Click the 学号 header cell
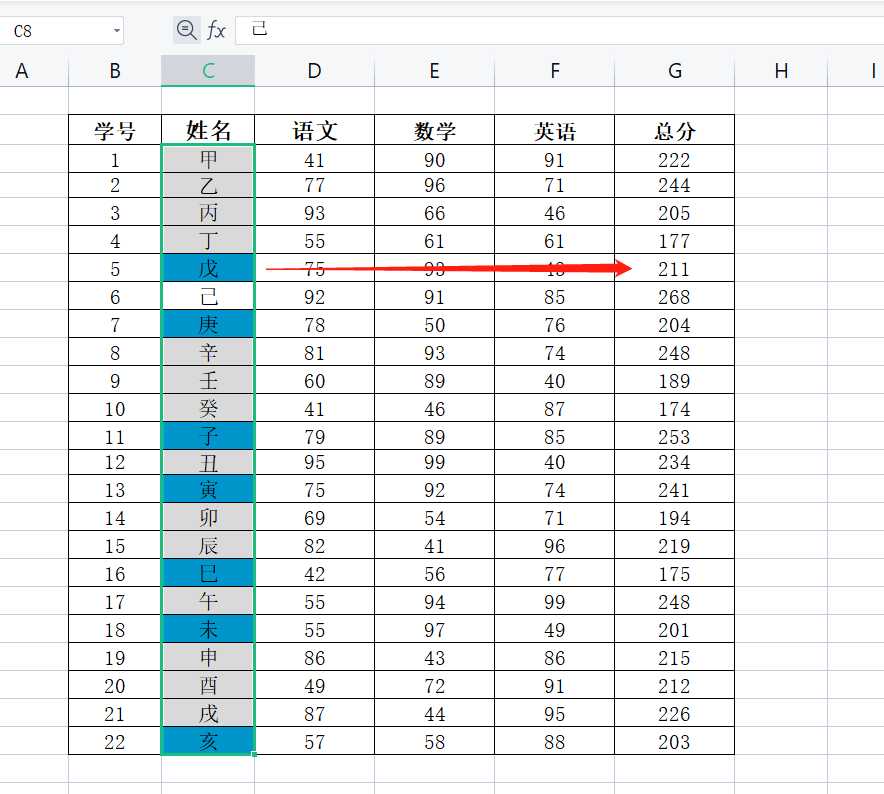 click(115, 130)
